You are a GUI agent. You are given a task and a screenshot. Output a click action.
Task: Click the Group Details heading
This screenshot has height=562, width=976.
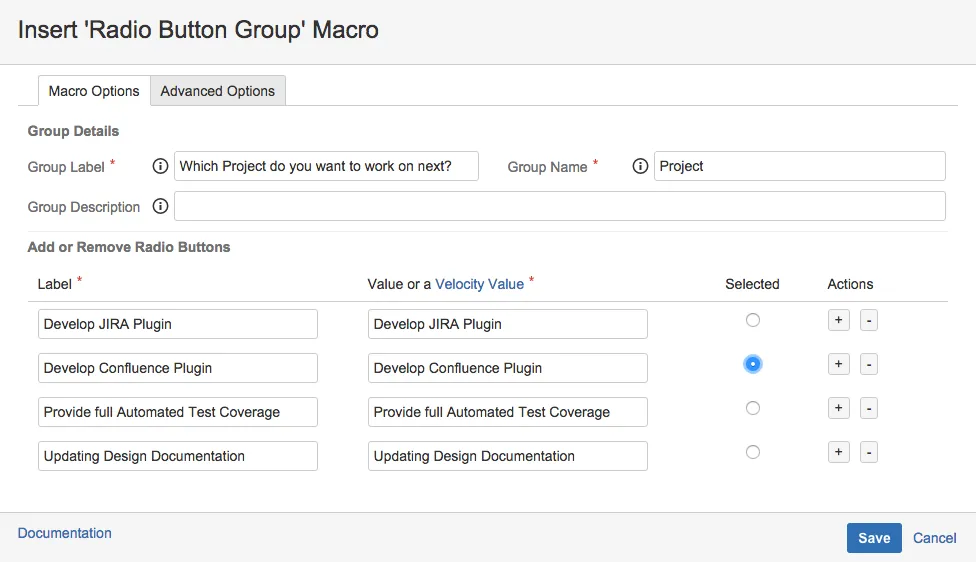pos(73,131)
